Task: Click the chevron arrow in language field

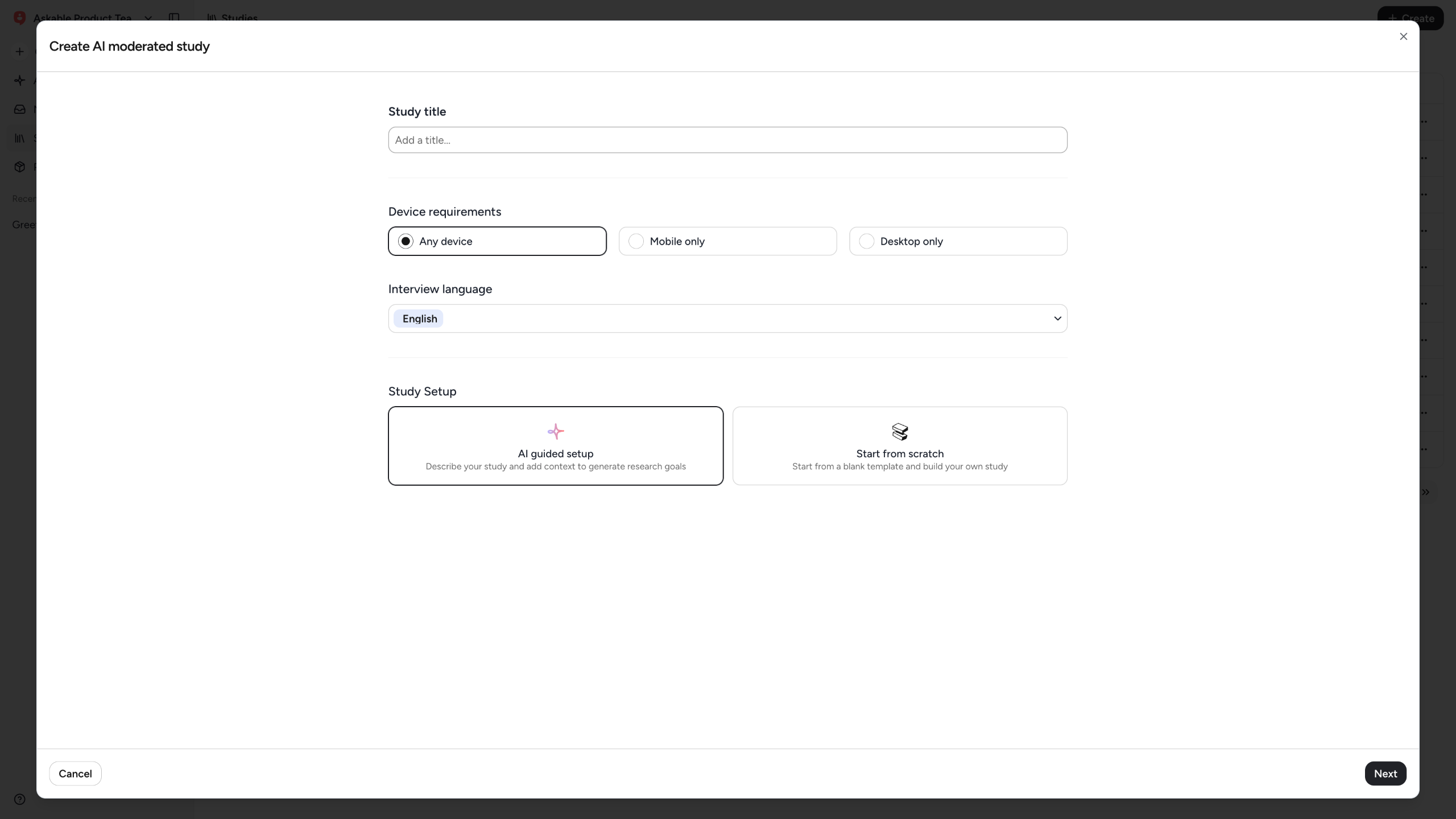Action: point(1057,318)
